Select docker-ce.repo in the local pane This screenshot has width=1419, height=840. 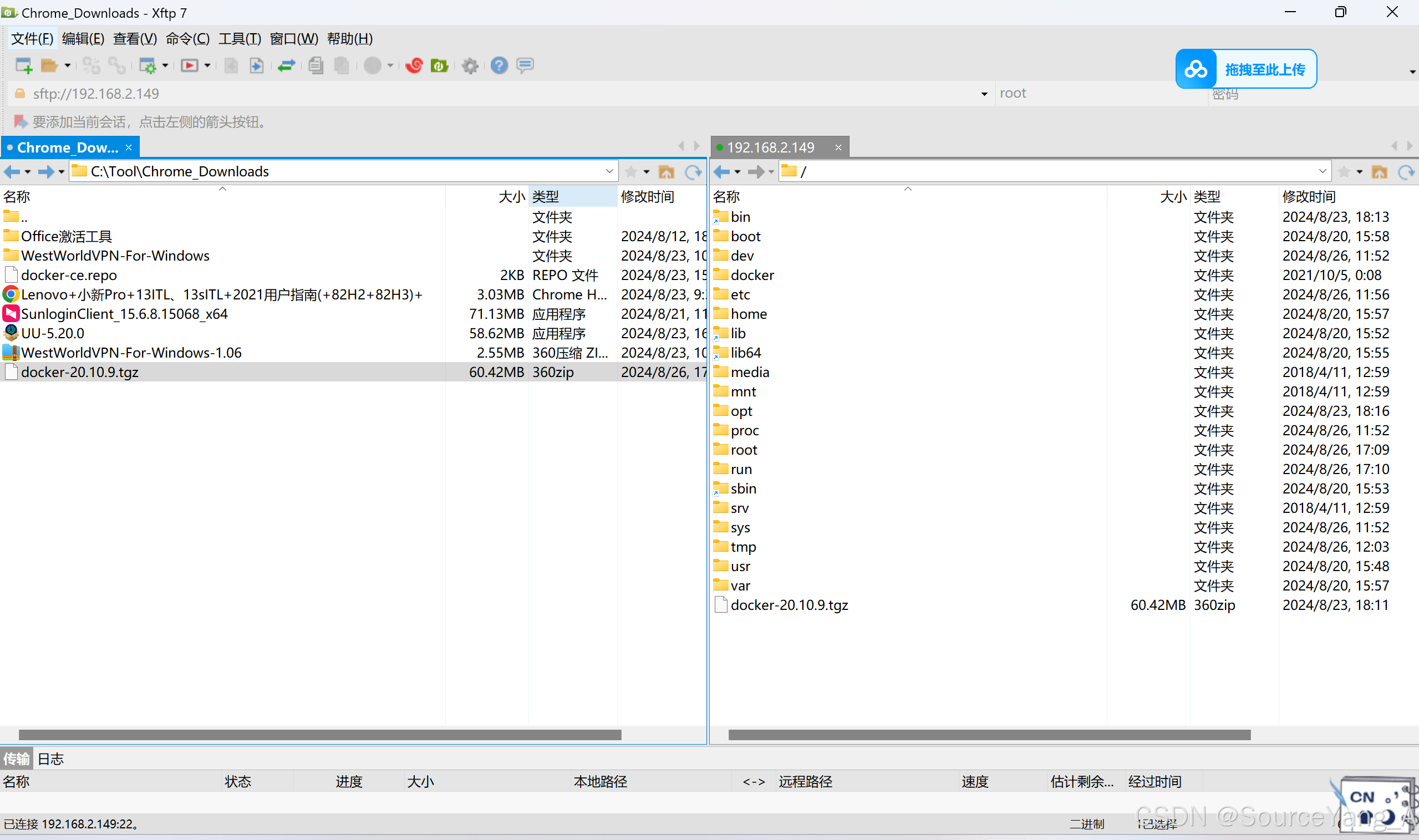[69, 275]
